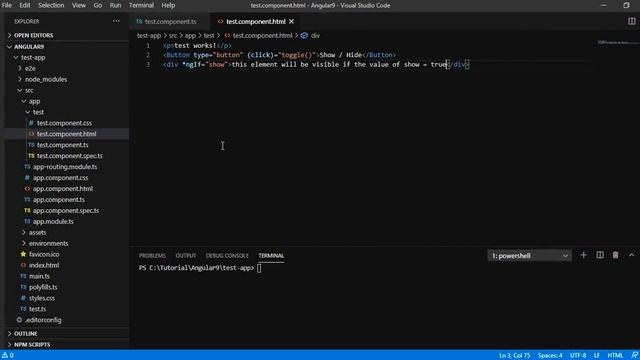640x360 pixels.
Task: Open the powershell terminal selector dropdown
Action: click(529, 256)
